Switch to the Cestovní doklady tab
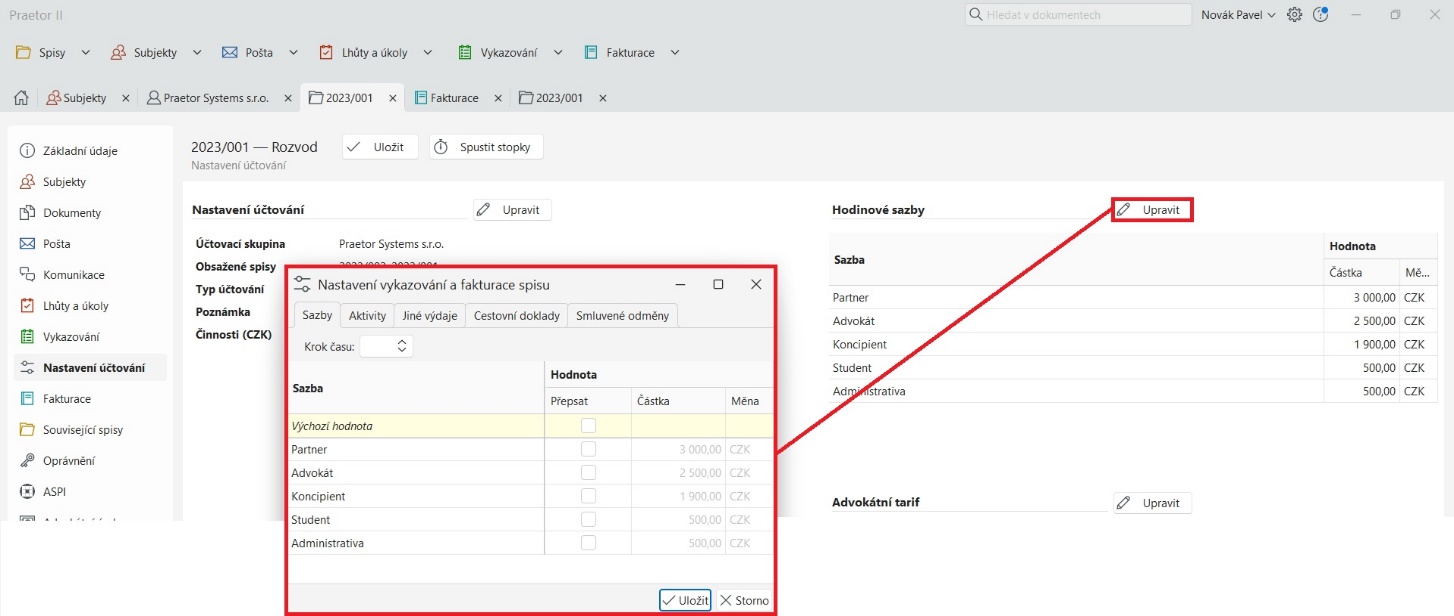Image resolution: width=1454 pixels, height=616 pixels. click(x=516, y=316)
